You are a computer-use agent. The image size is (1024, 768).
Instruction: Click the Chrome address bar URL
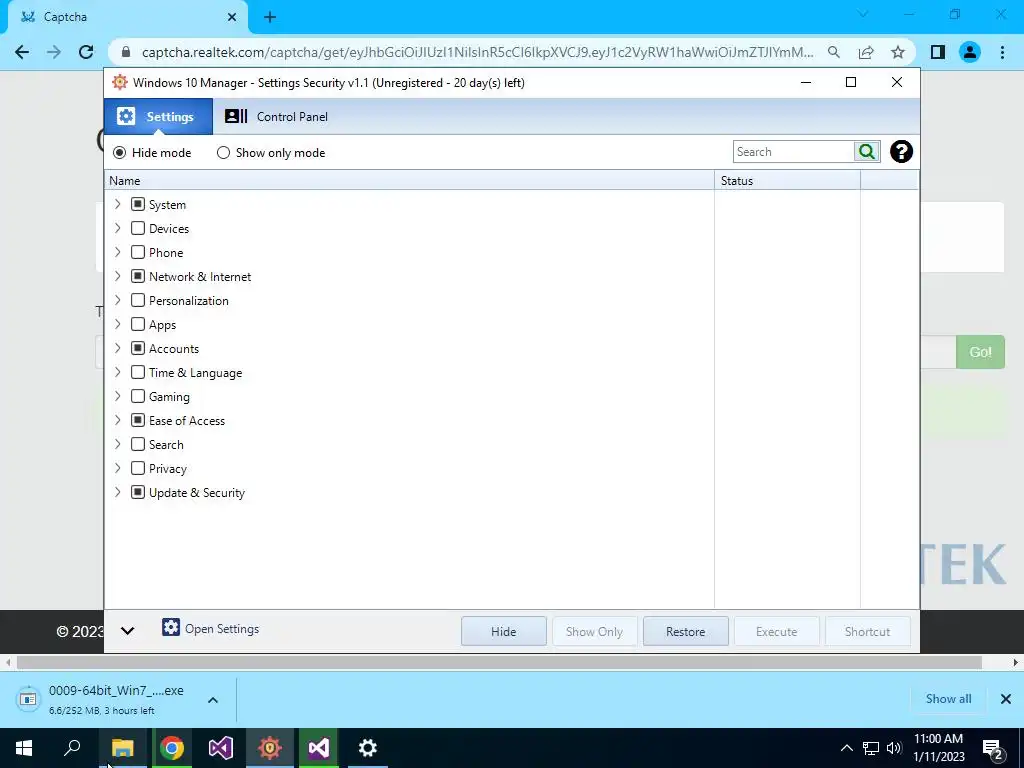coord(478,52)
